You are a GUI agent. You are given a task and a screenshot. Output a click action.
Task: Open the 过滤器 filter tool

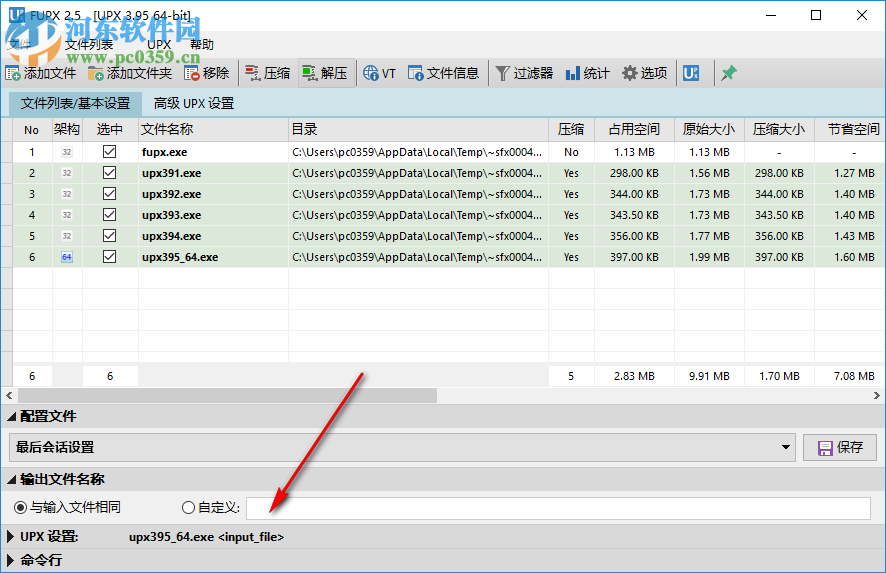(524, 73)
